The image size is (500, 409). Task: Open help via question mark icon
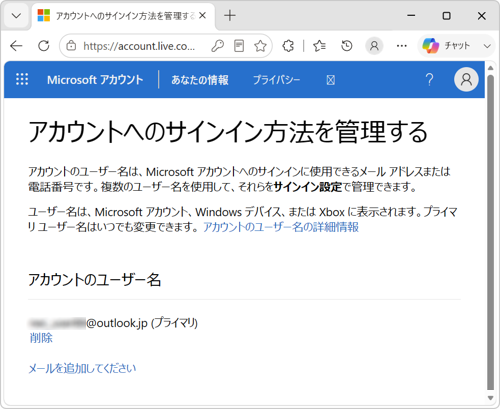[429, 79]
